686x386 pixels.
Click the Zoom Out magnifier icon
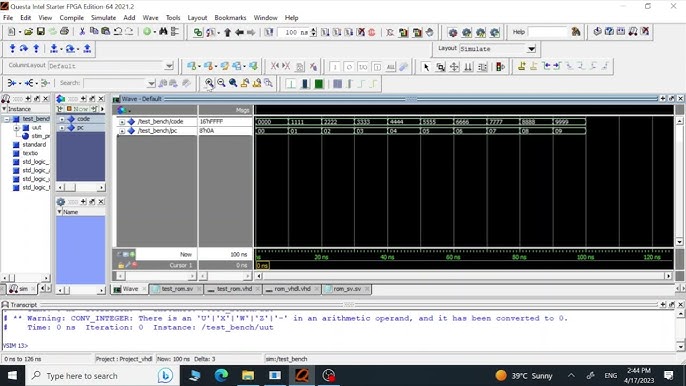tap(221, 83)
